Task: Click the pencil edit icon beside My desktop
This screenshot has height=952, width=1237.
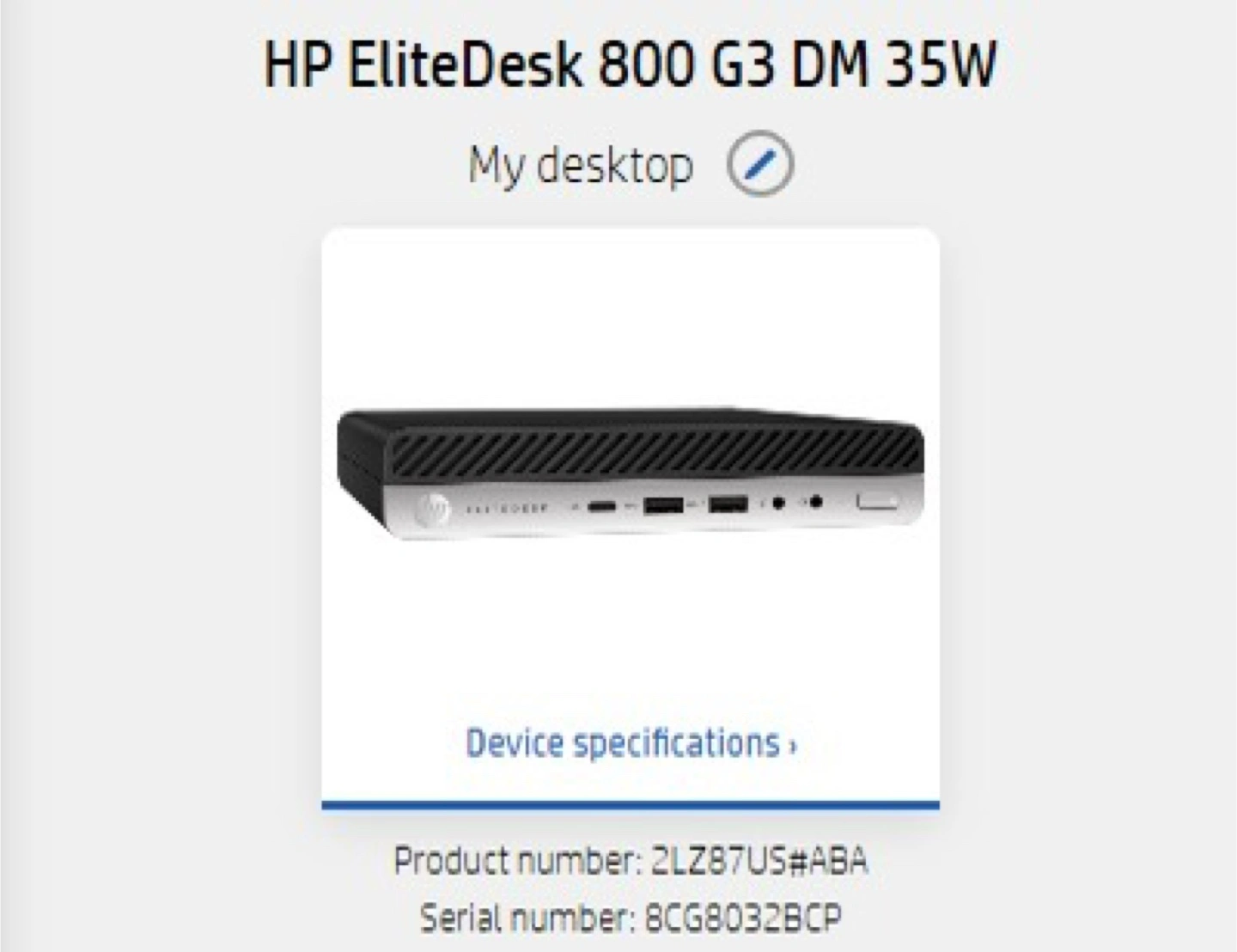Action: [x=760, y=164]
